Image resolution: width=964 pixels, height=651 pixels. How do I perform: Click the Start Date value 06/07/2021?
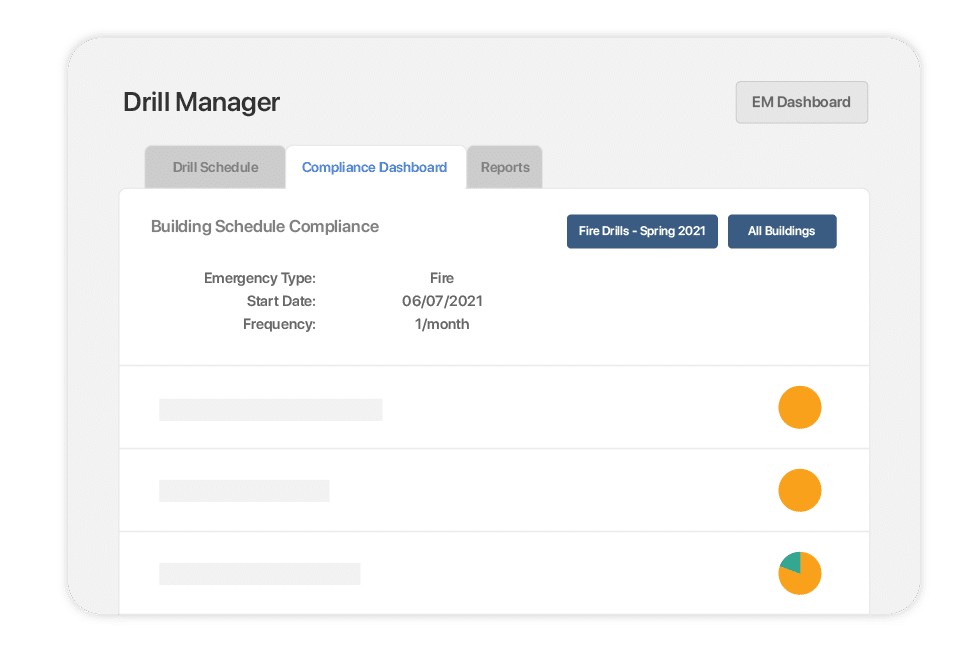(442, 300)
